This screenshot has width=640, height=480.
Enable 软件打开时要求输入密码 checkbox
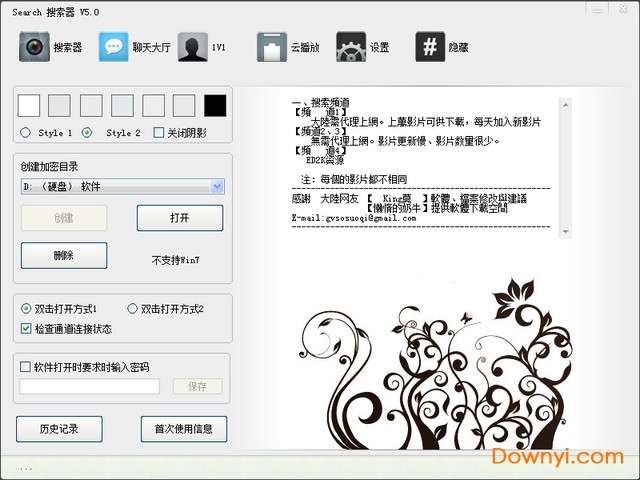tap(26, 367)
